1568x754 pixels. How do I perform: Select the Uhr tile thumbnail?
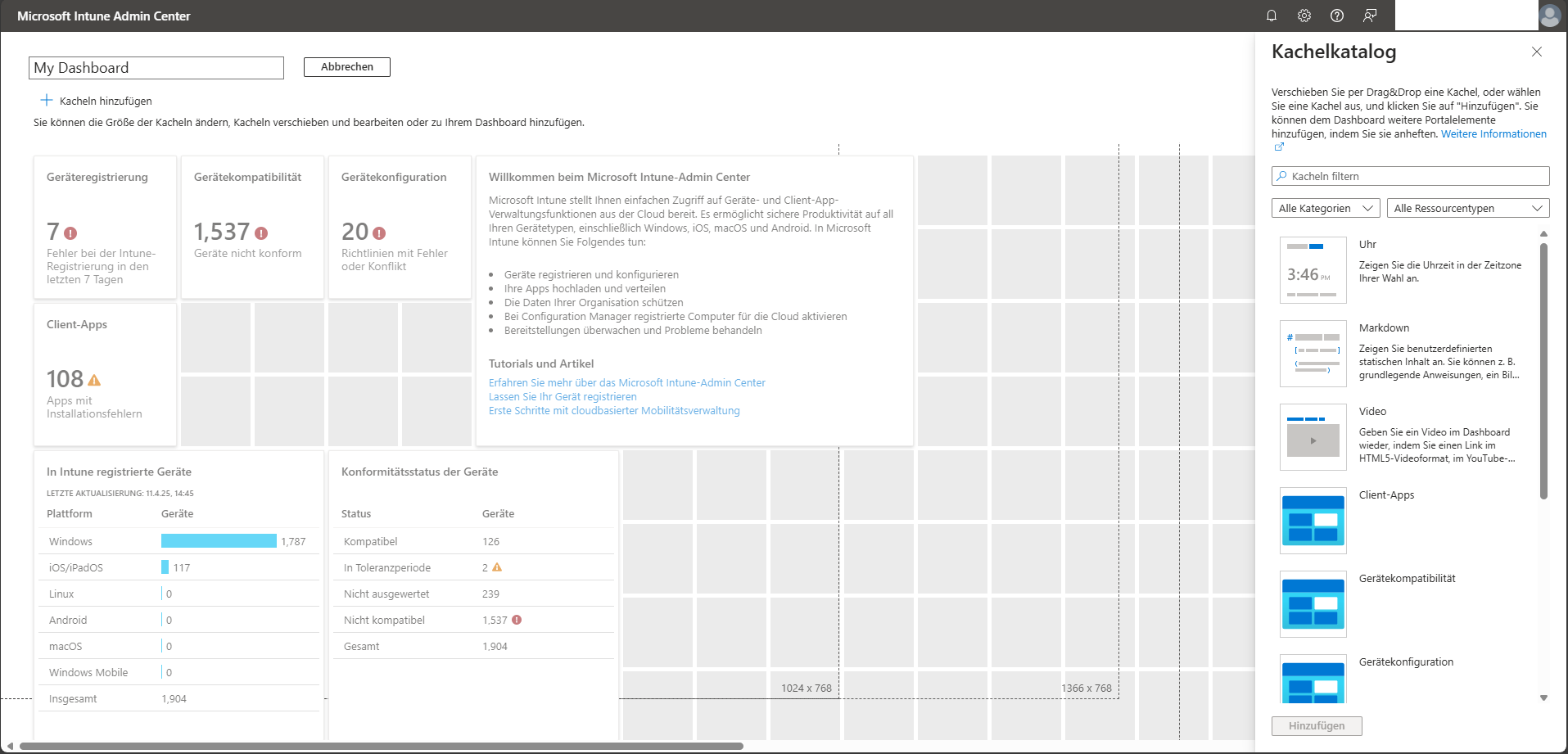tap(1313, 270)
